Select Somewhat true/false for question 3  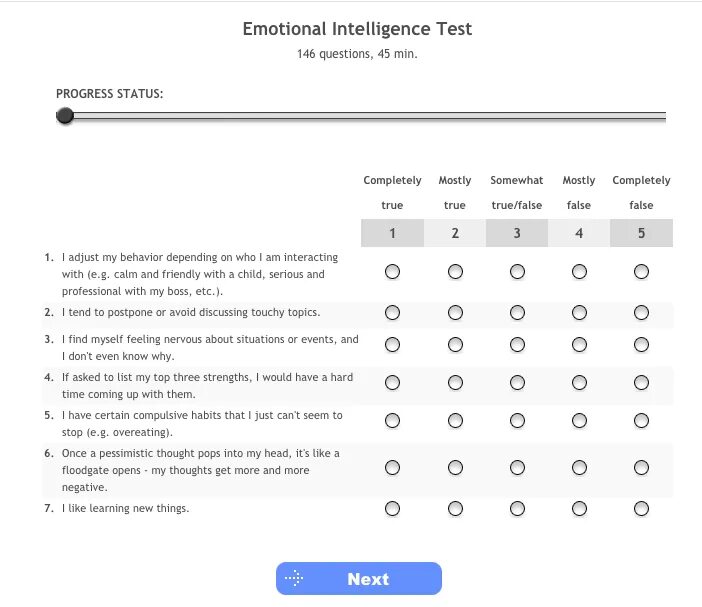[517, 345]
